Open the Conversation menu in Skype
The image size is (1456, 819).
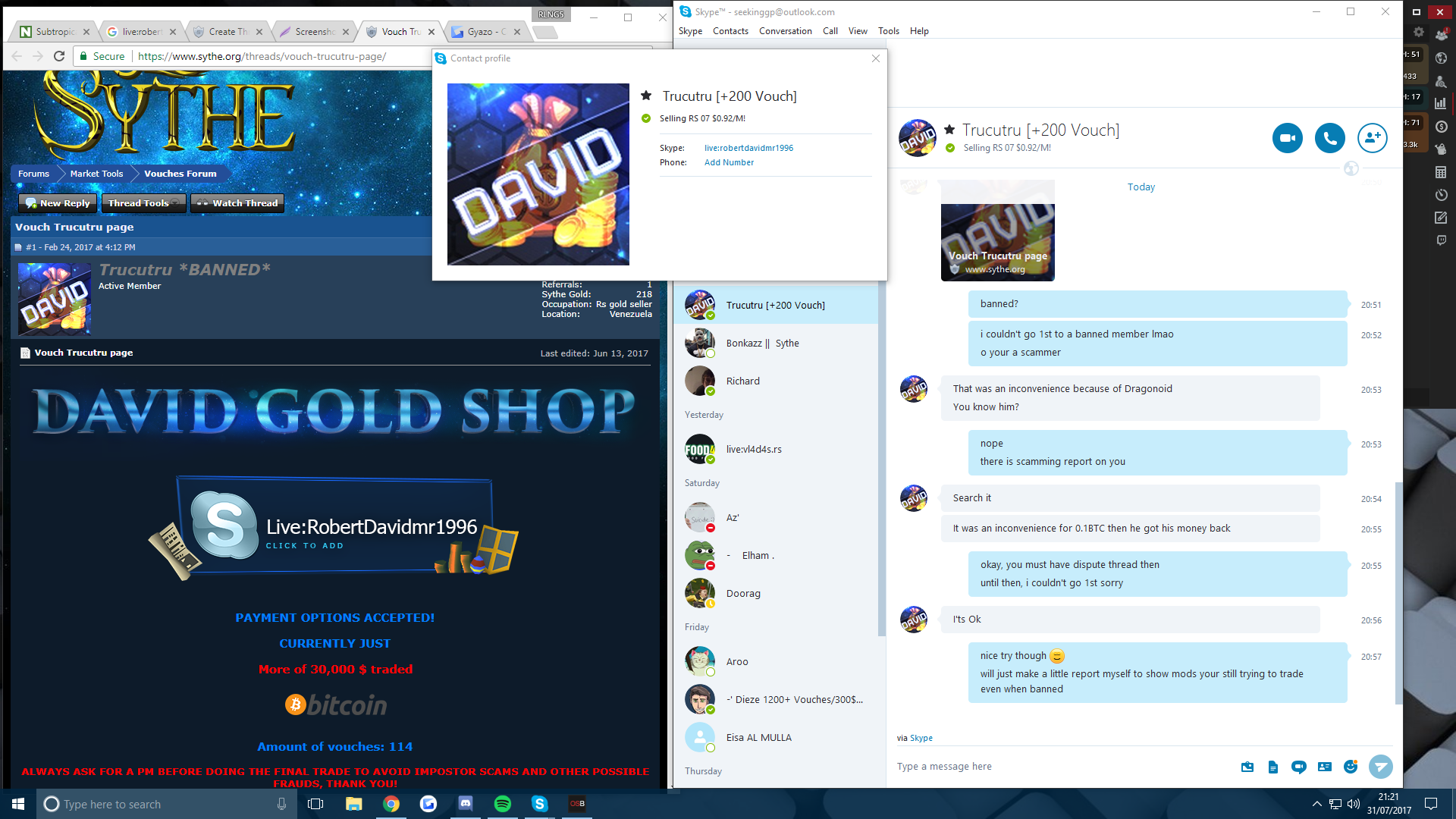click(x=785, y=31)
